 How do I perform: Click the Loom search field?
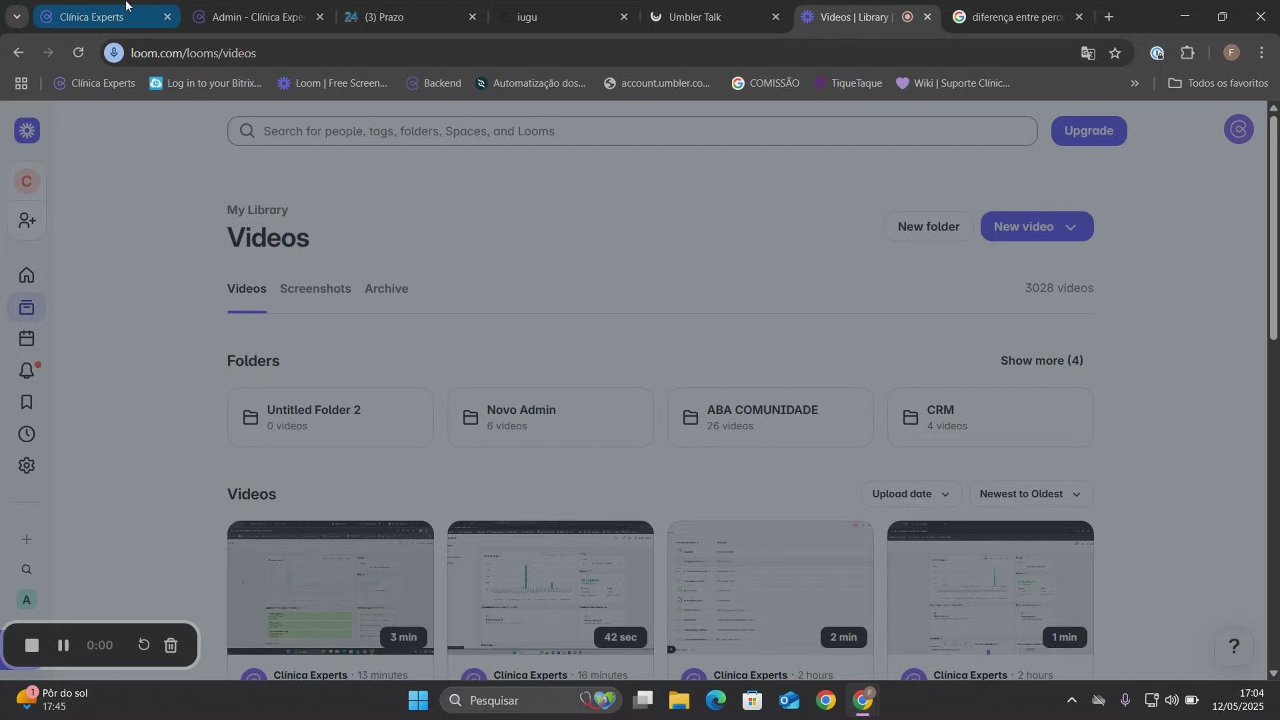coord(632,131)
